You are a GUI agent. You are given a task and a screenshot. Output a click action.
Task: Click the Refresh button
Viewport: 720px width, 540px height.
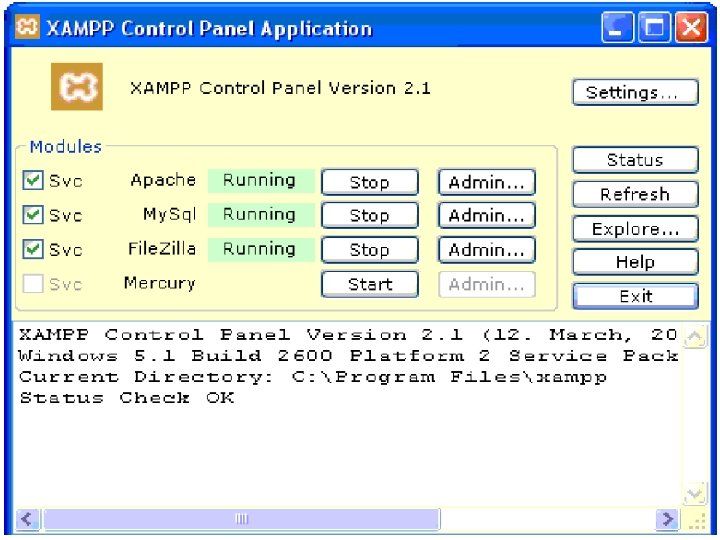(635, 194)
